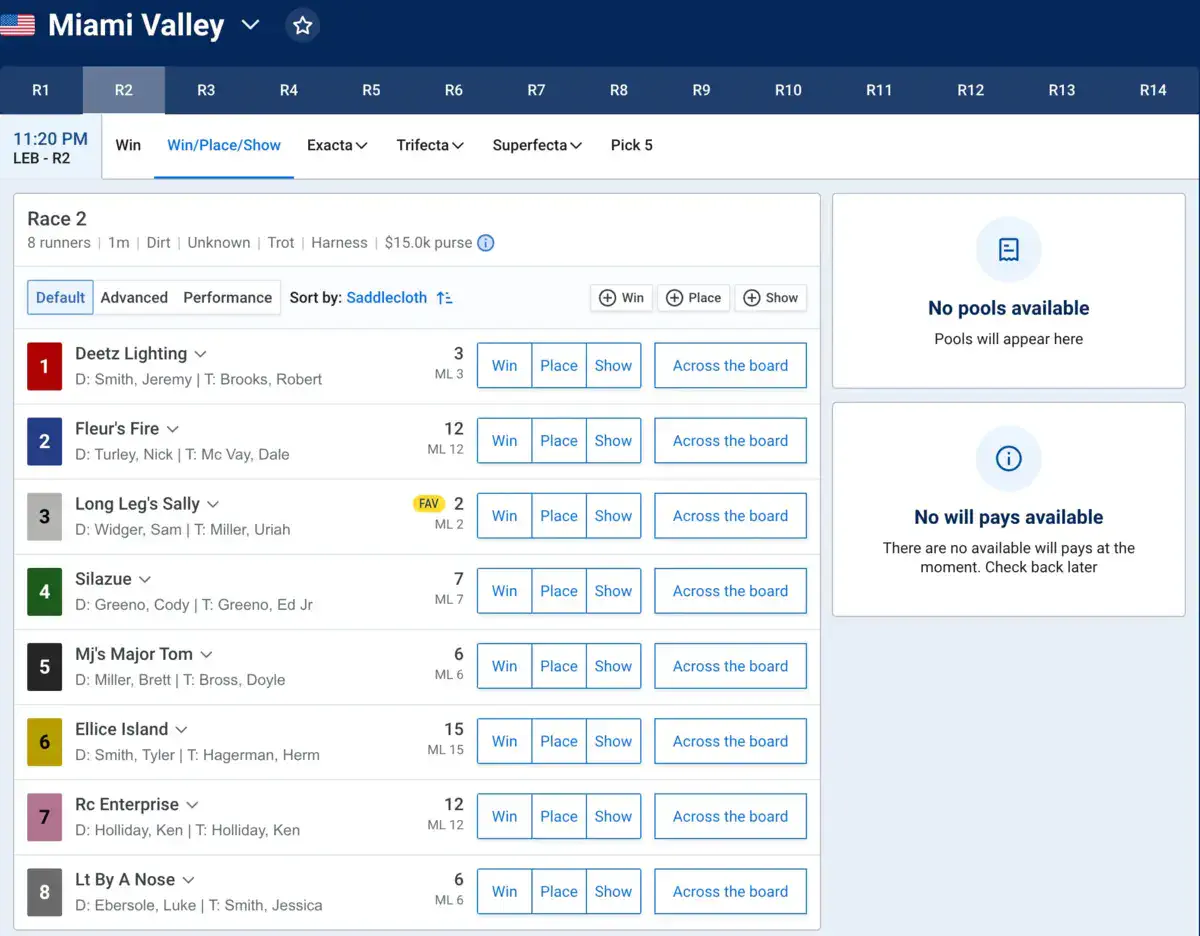This screenshot has width=1200, height=936.
Task: Switch to race R1 tab
Action: point(41,90)
